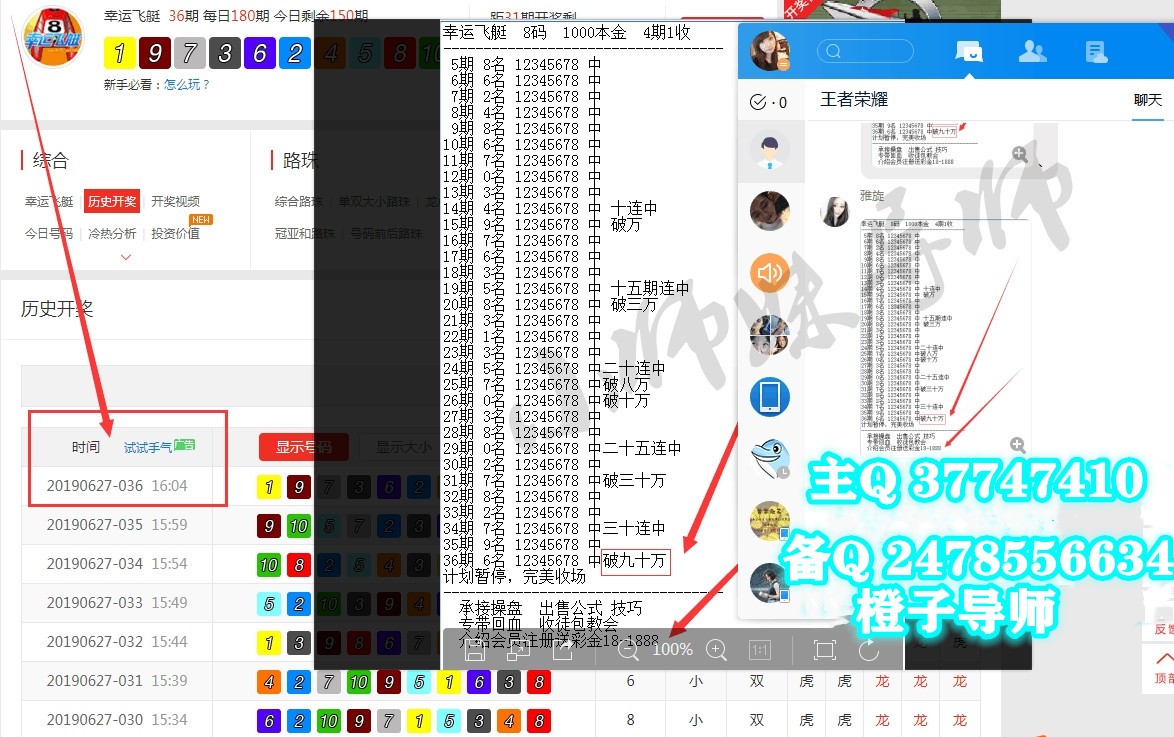The width and height of the screenshot is (1174, 737).
Task: Click the sum value 8 in row 030
Action: coord(630,720)
